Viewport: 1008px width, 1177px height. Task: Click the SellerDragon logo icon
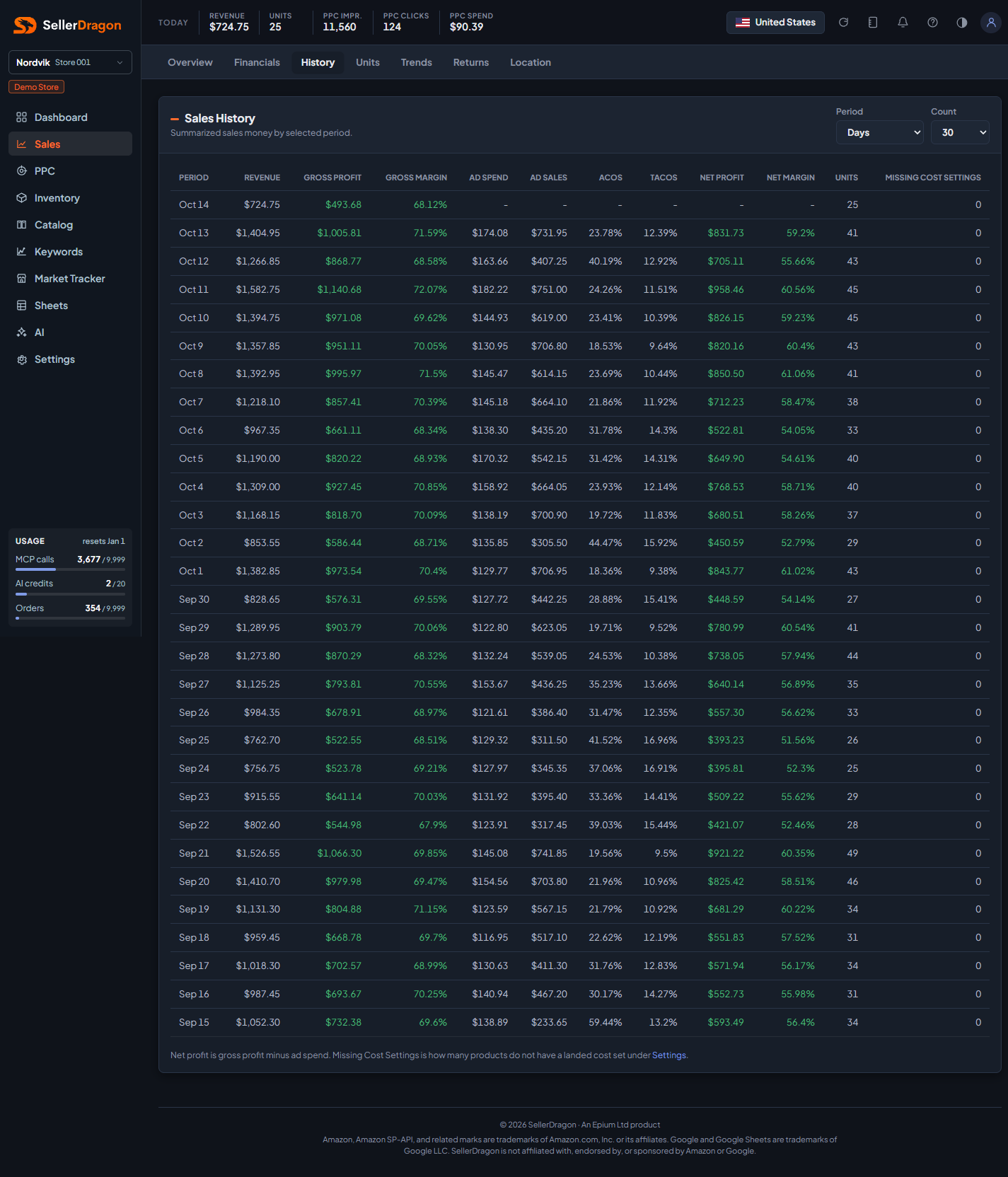tap(25, 25)
